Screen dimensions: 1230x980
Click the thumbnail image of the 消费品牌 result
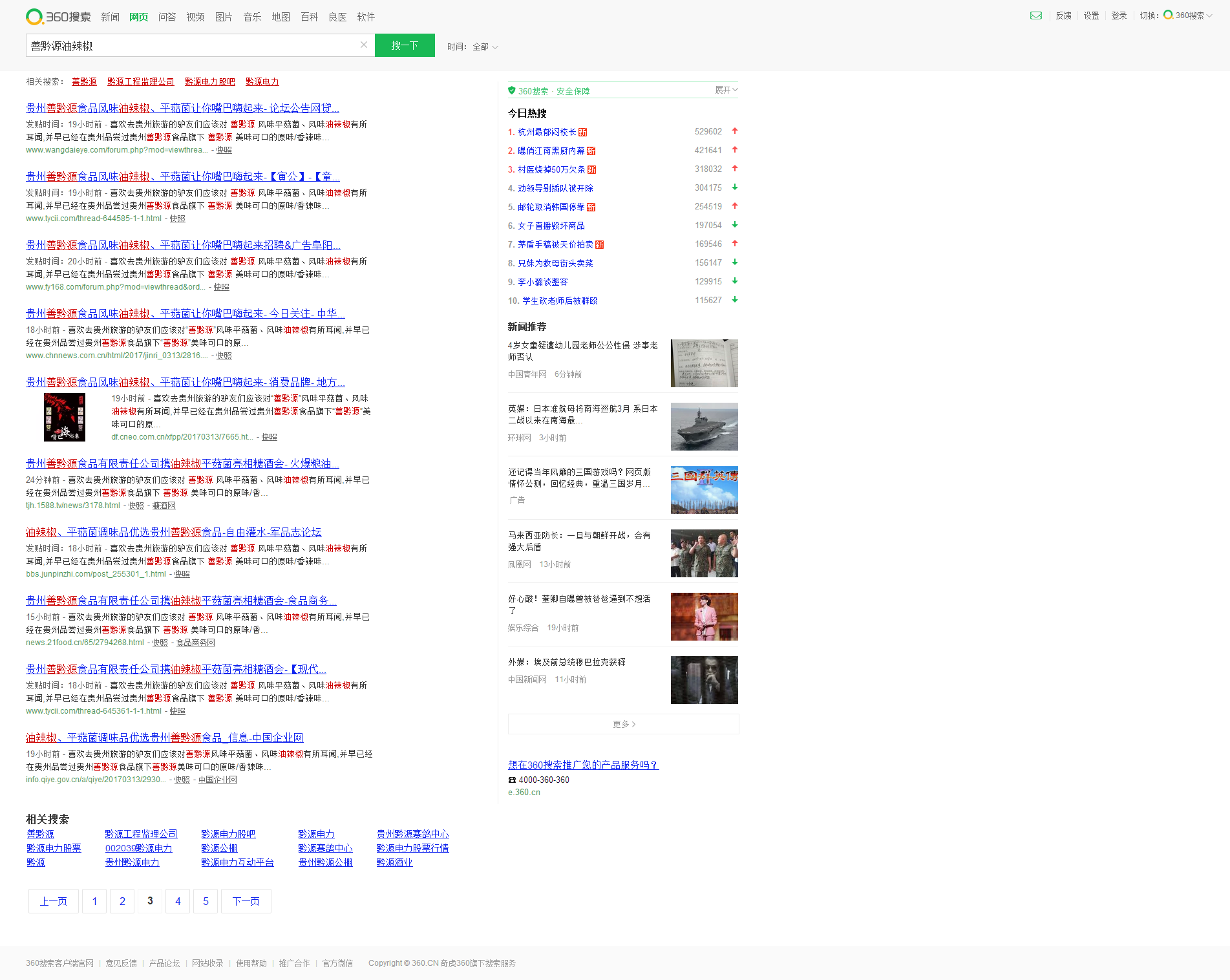pos(65,417)
